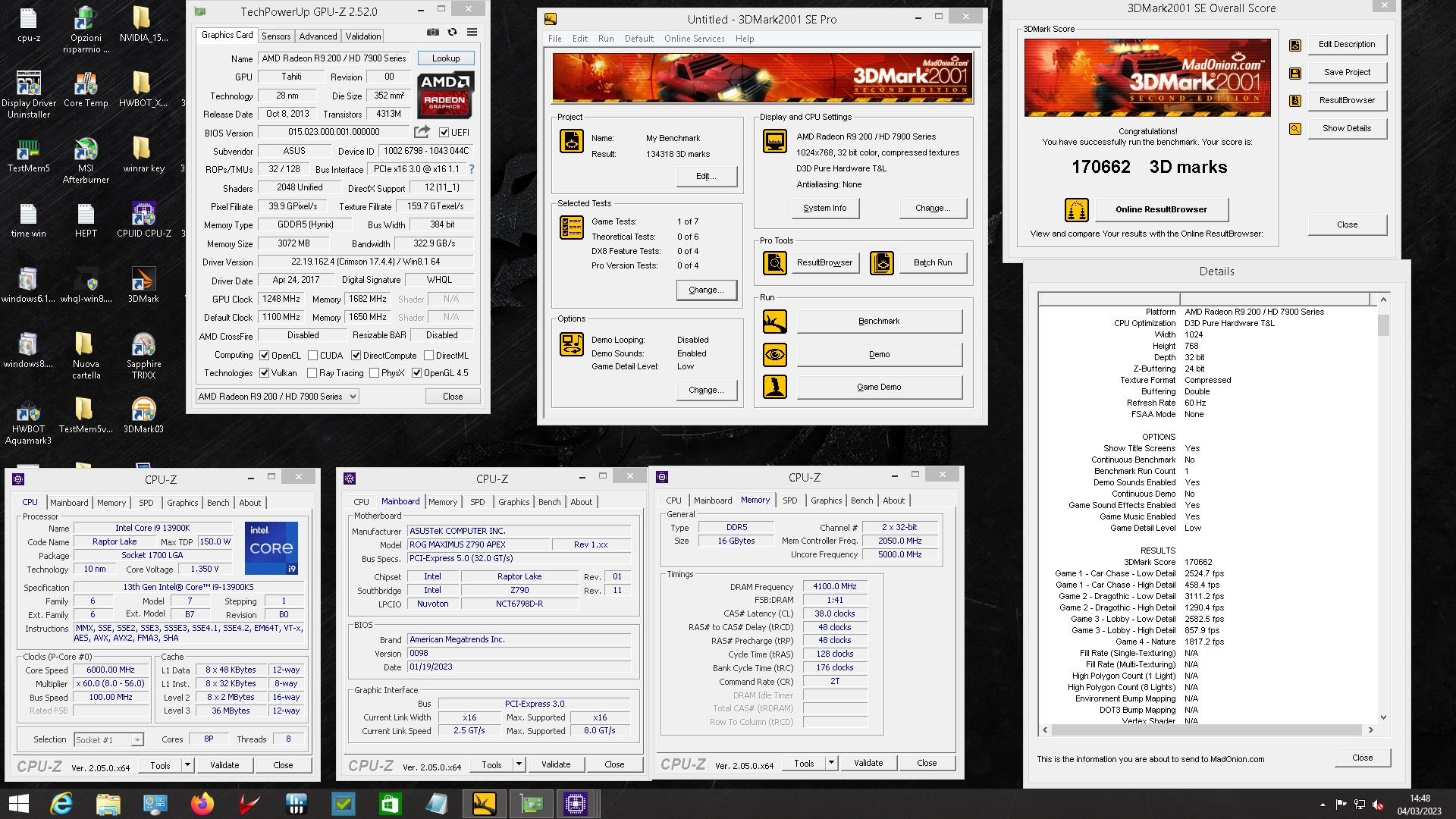
Task: Open the CPUID CPU-Z desktop shortcut
Action: tap(143, 220)
